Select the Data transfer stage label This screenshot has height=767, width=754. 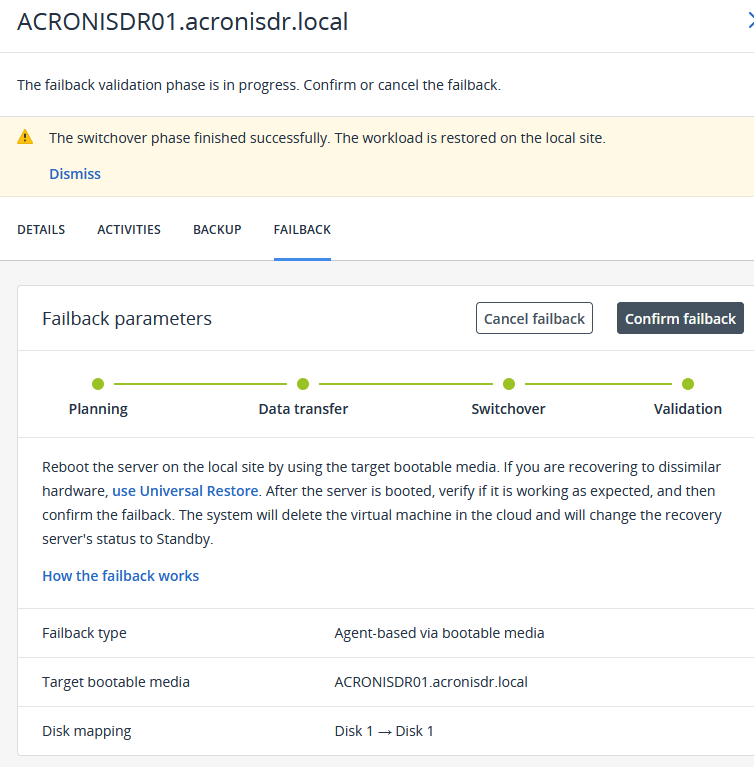(303, 409)
